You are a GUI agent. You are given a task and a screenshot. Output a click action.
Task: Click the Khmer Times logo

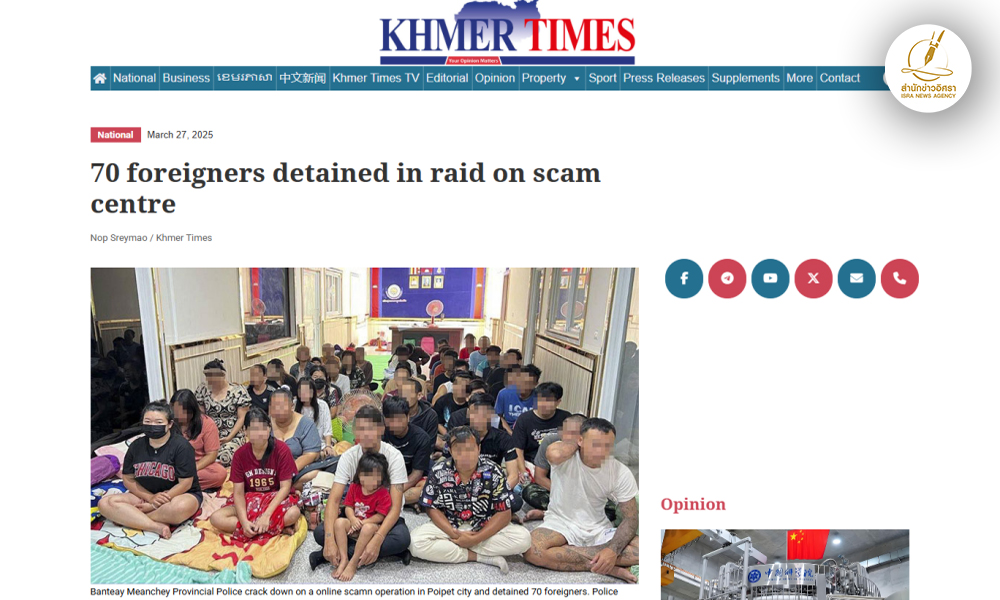click(x=507, y=34)
